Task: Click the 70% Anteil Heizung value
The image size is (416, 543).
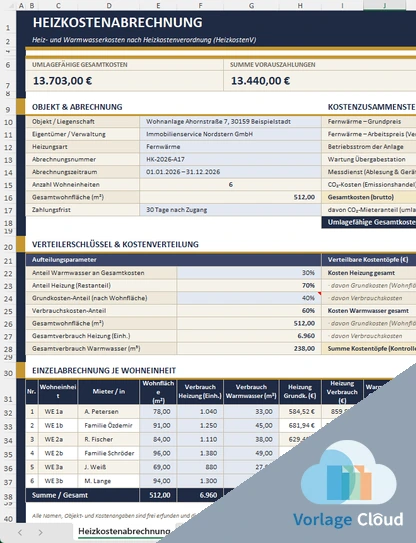Action: pyautogui.click(x=249, y=285)
